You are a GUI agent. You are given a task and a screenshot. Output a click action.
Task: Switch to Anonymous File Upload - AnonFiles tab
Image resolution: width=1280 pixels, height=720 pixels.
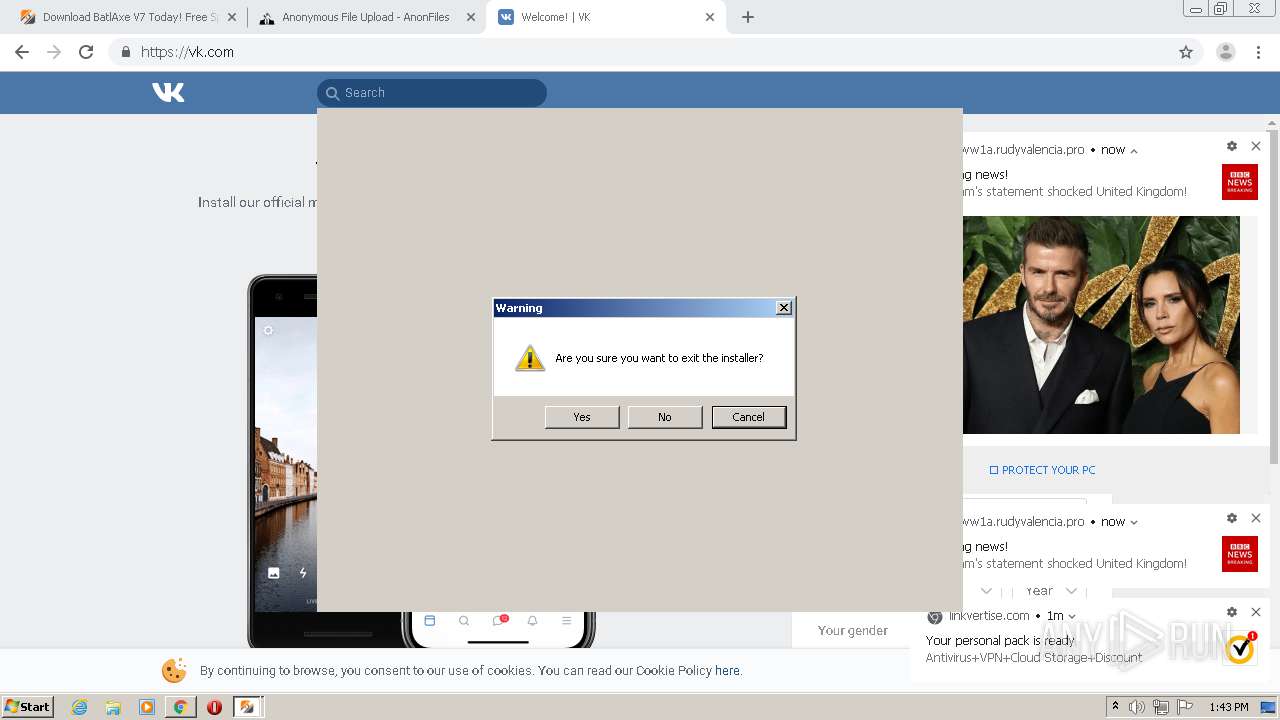366,17
